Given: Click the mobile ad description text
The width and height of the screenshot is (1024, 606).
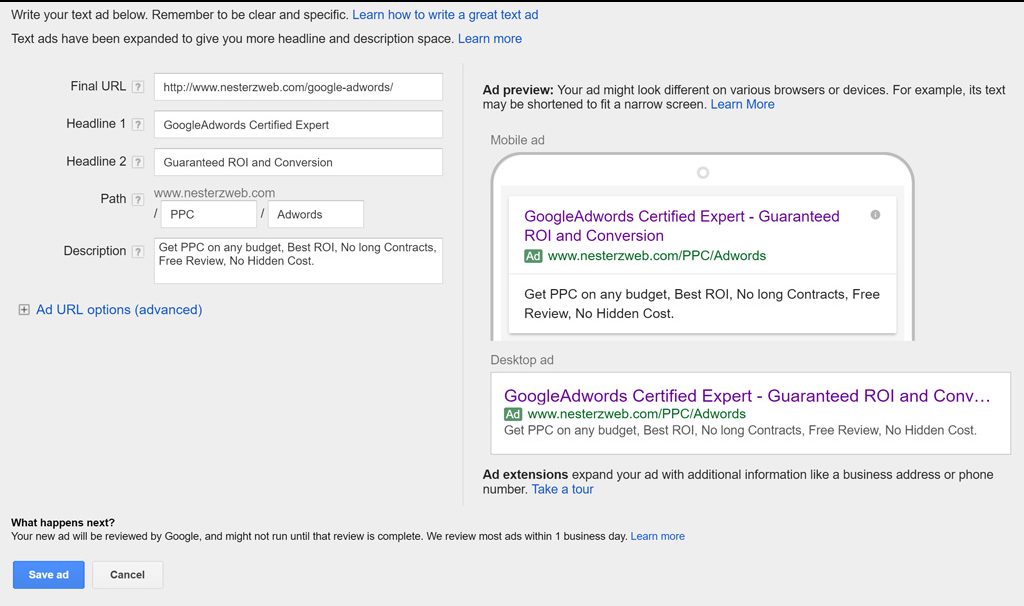Looking at the screenshot, I should (702, 304).
